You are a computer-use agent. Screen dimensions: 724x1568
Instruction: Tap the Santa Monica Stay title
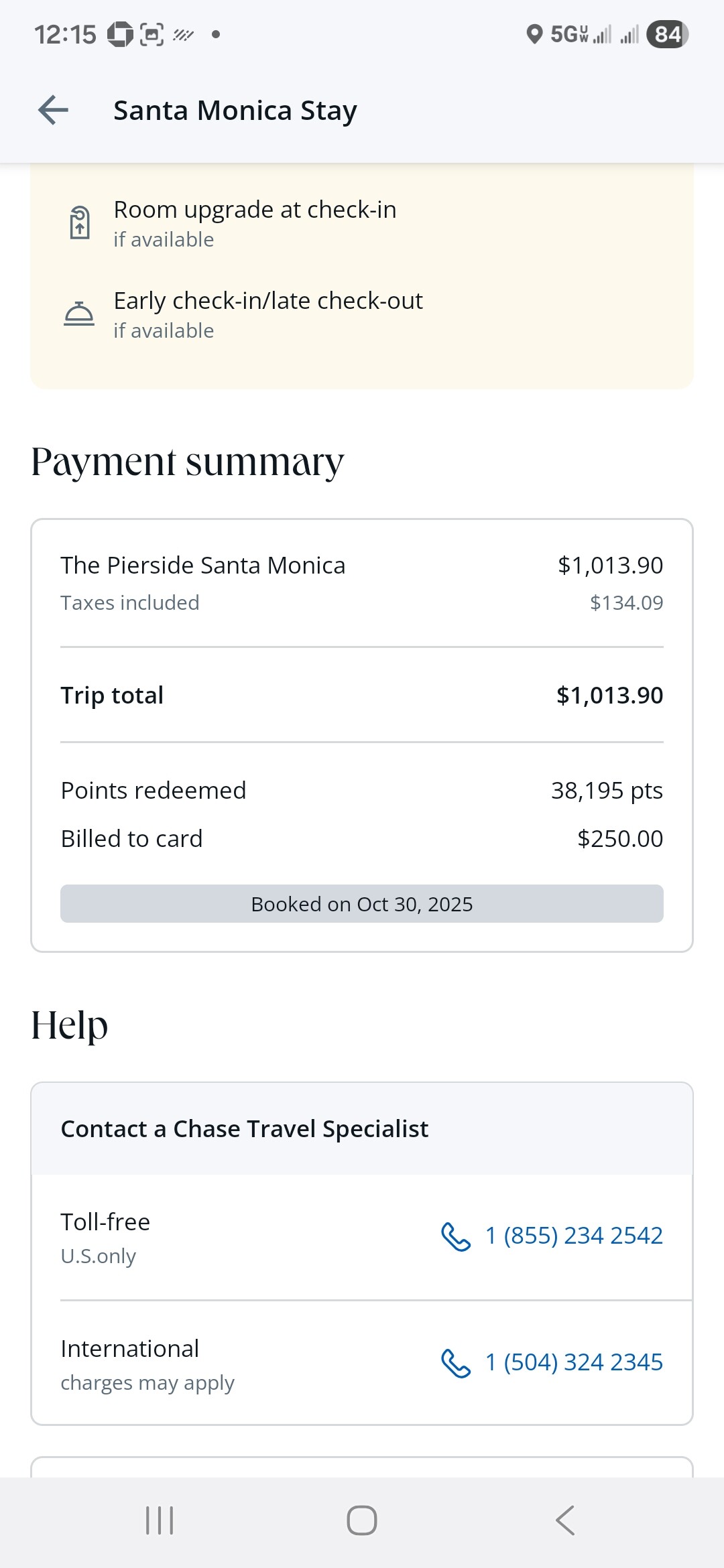click(235, 111)
